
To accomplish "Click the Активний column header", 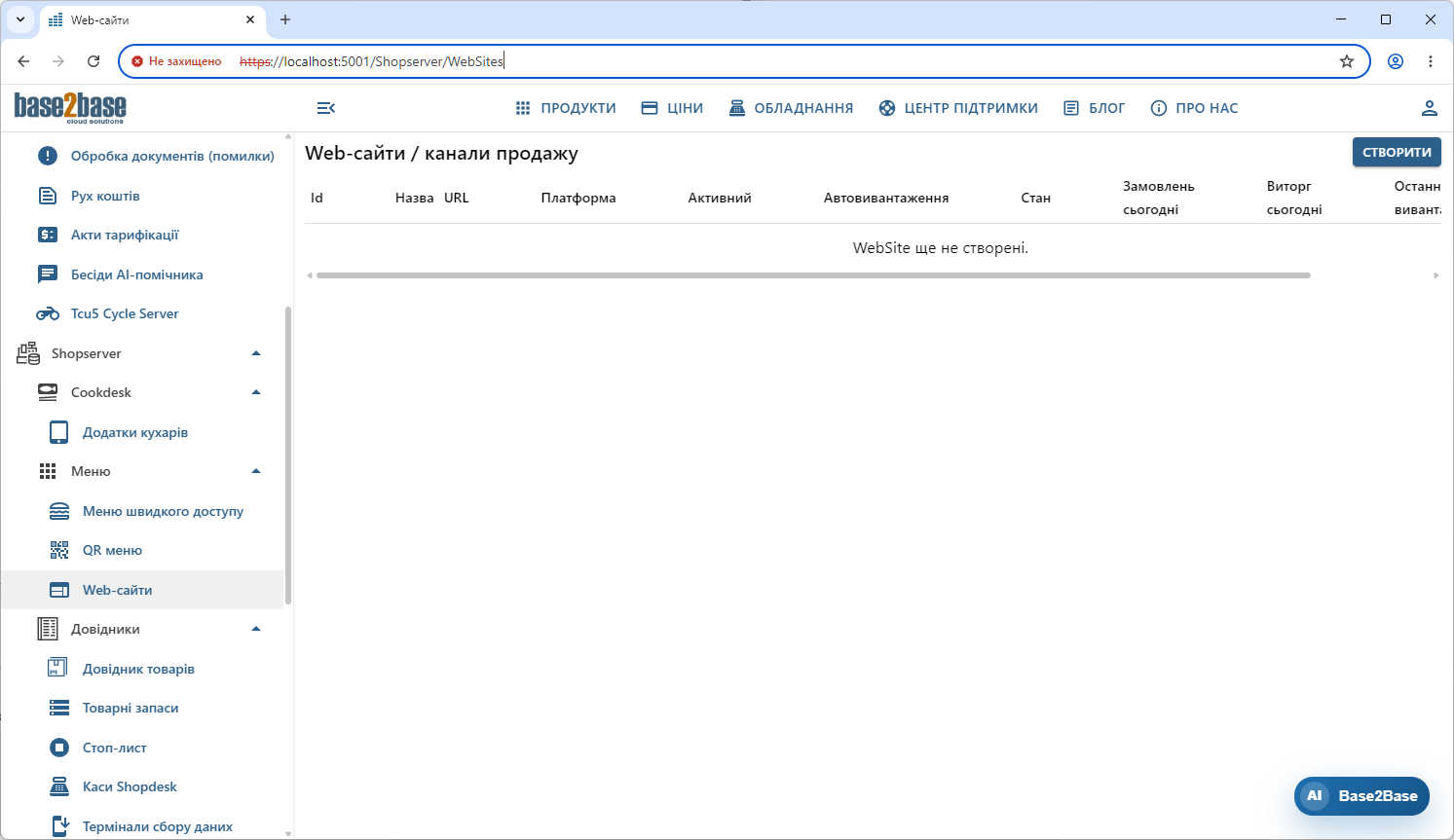I will click(x=720, y=198).
